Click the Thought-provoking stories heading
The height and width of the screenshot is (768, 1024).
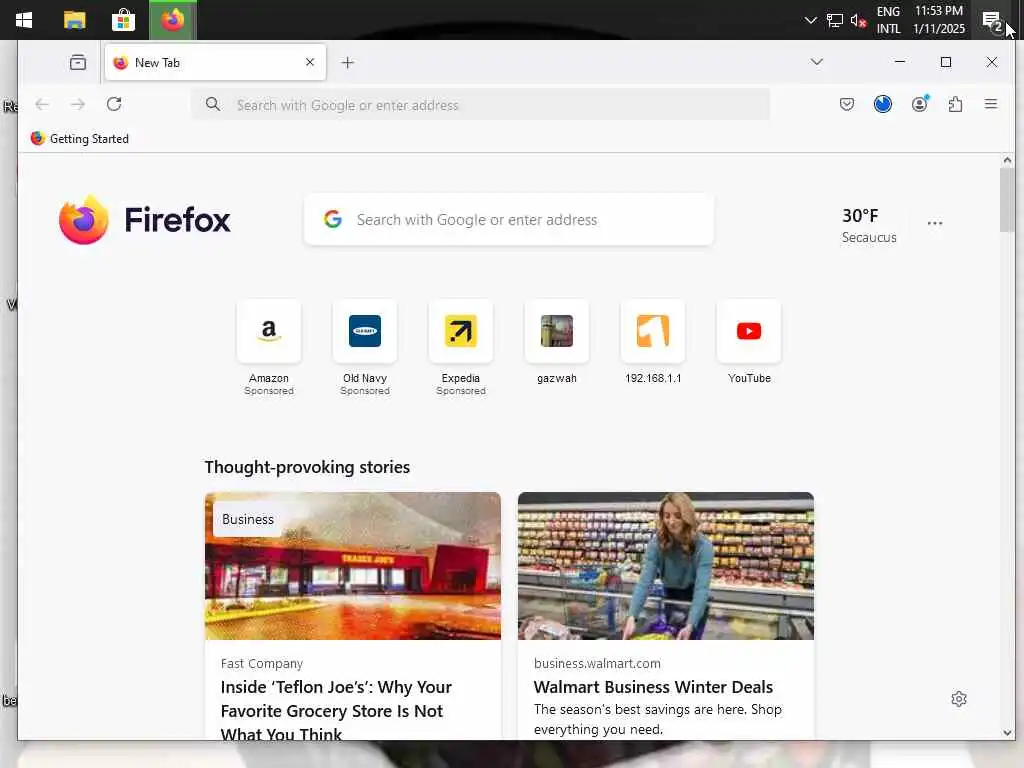307,467
